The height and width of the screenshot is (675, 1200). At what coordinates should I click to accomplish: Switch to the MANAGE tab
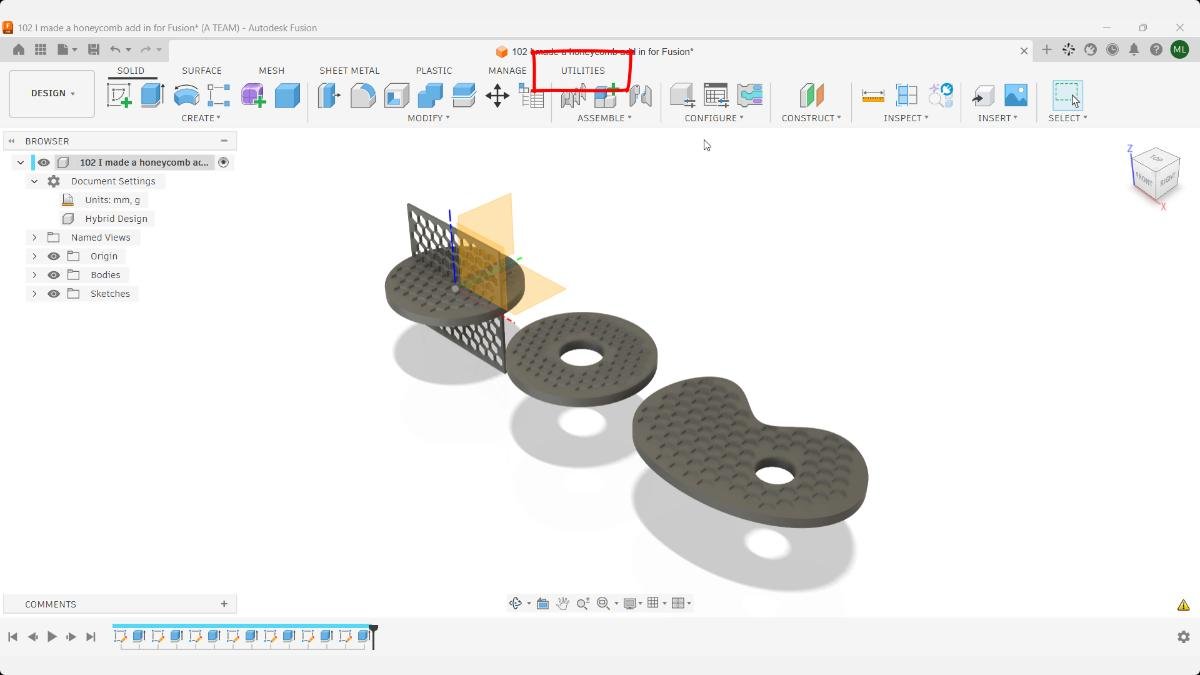(507, 71)
